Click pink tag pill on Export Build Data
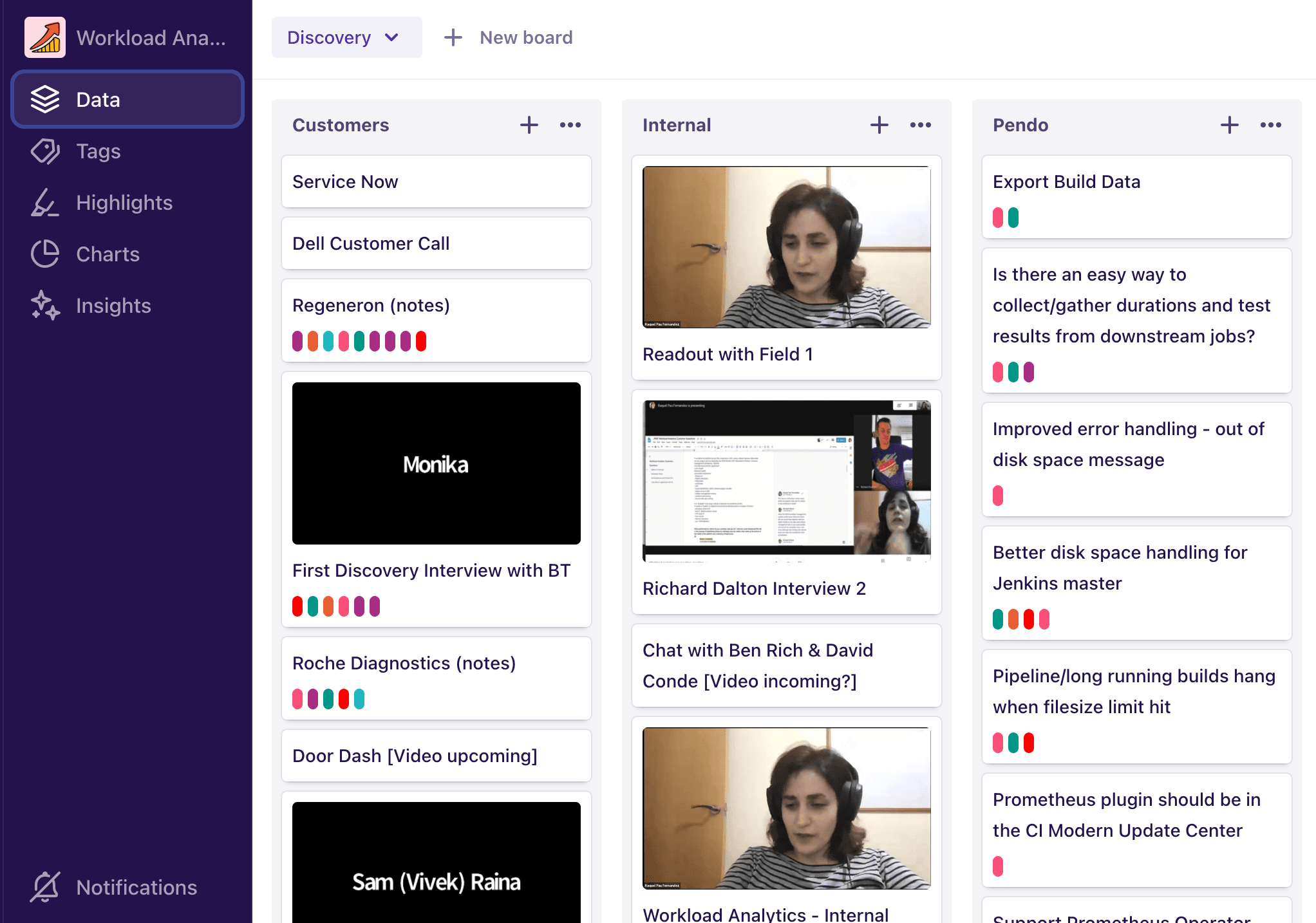 point(998,218)
